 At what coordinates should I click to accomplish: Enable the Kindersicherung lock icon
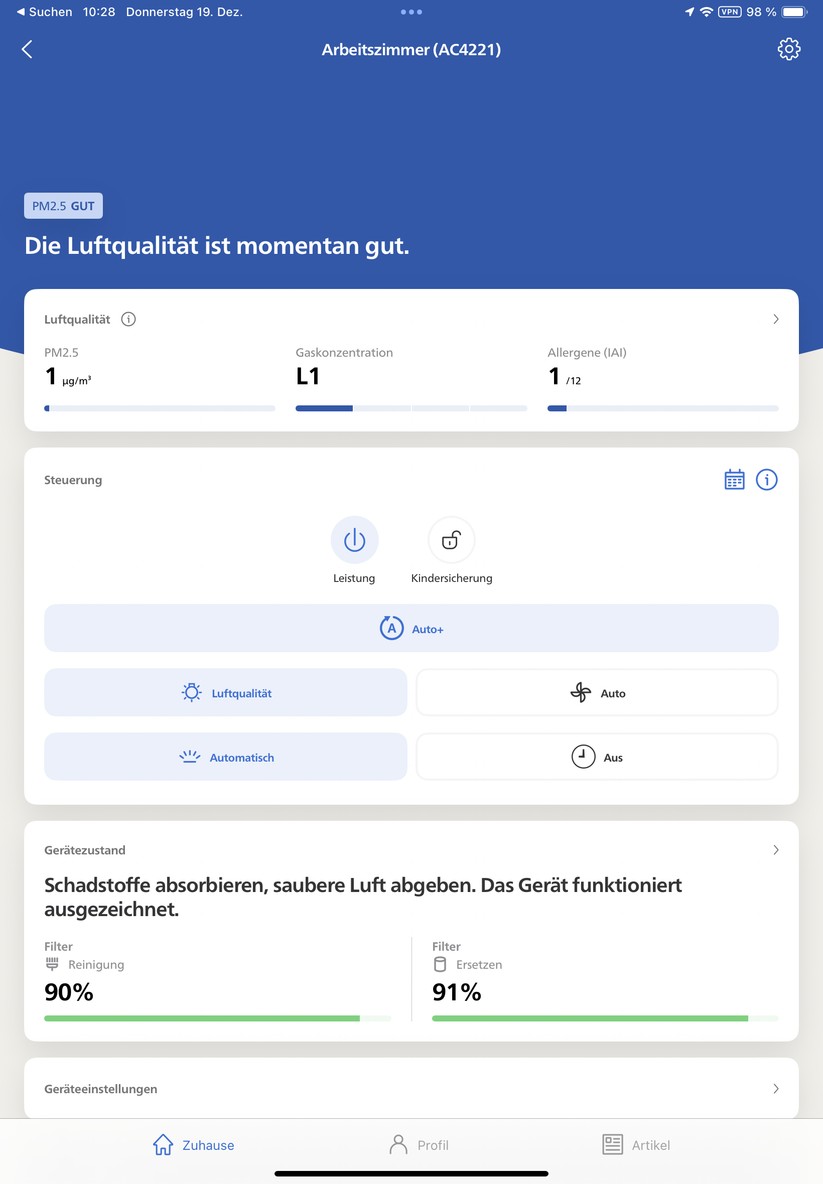451,539
